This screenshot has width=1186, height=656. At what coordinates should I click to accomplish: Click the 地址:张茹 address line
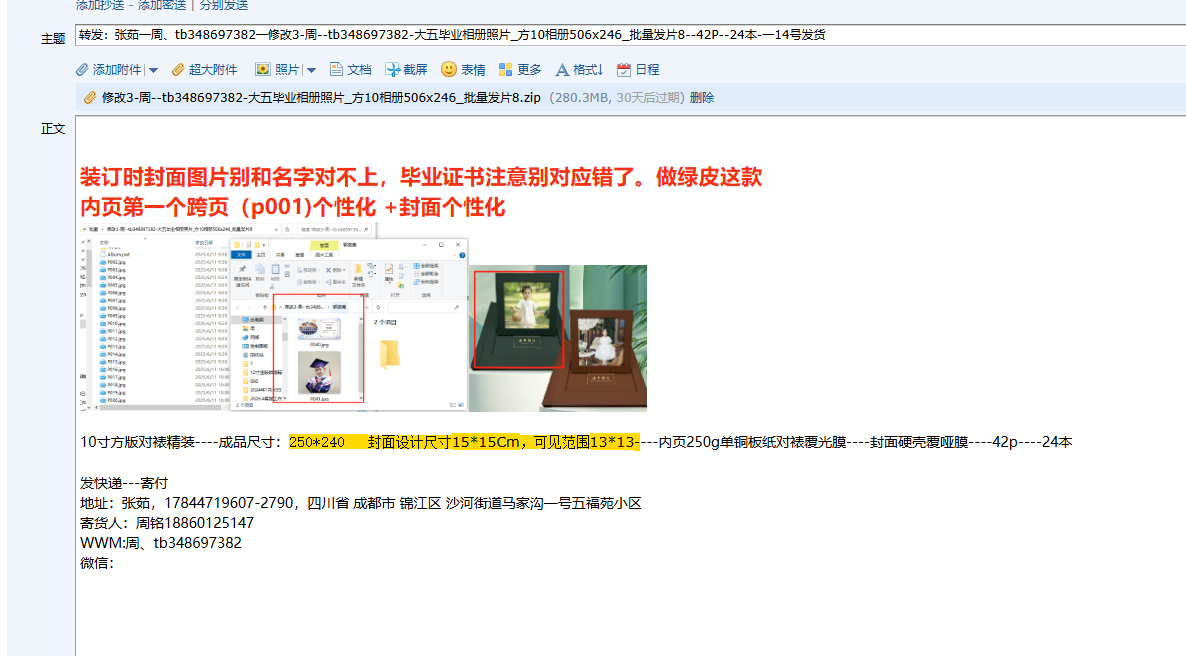click(361, 503)
